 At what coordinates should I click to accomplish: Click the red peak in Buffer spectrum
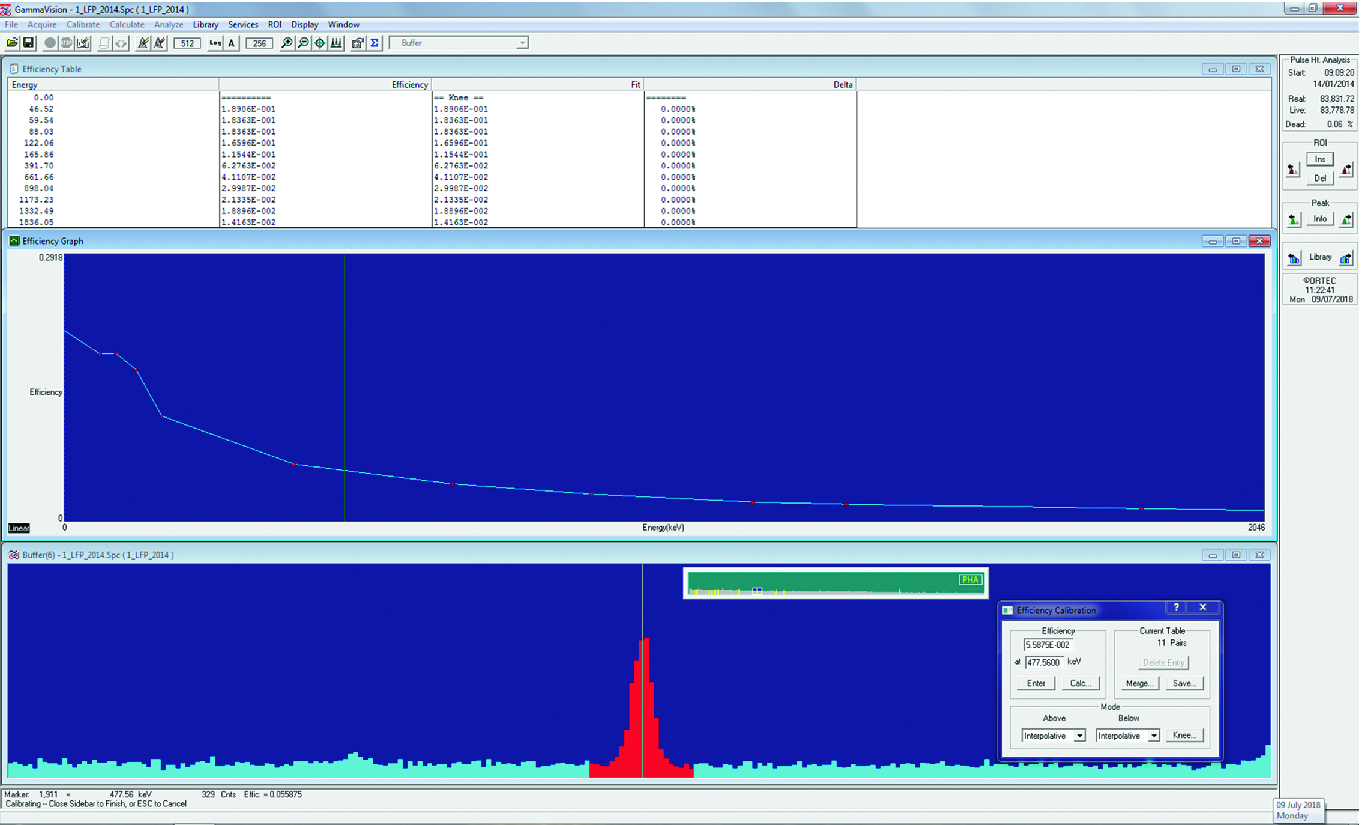642,710
